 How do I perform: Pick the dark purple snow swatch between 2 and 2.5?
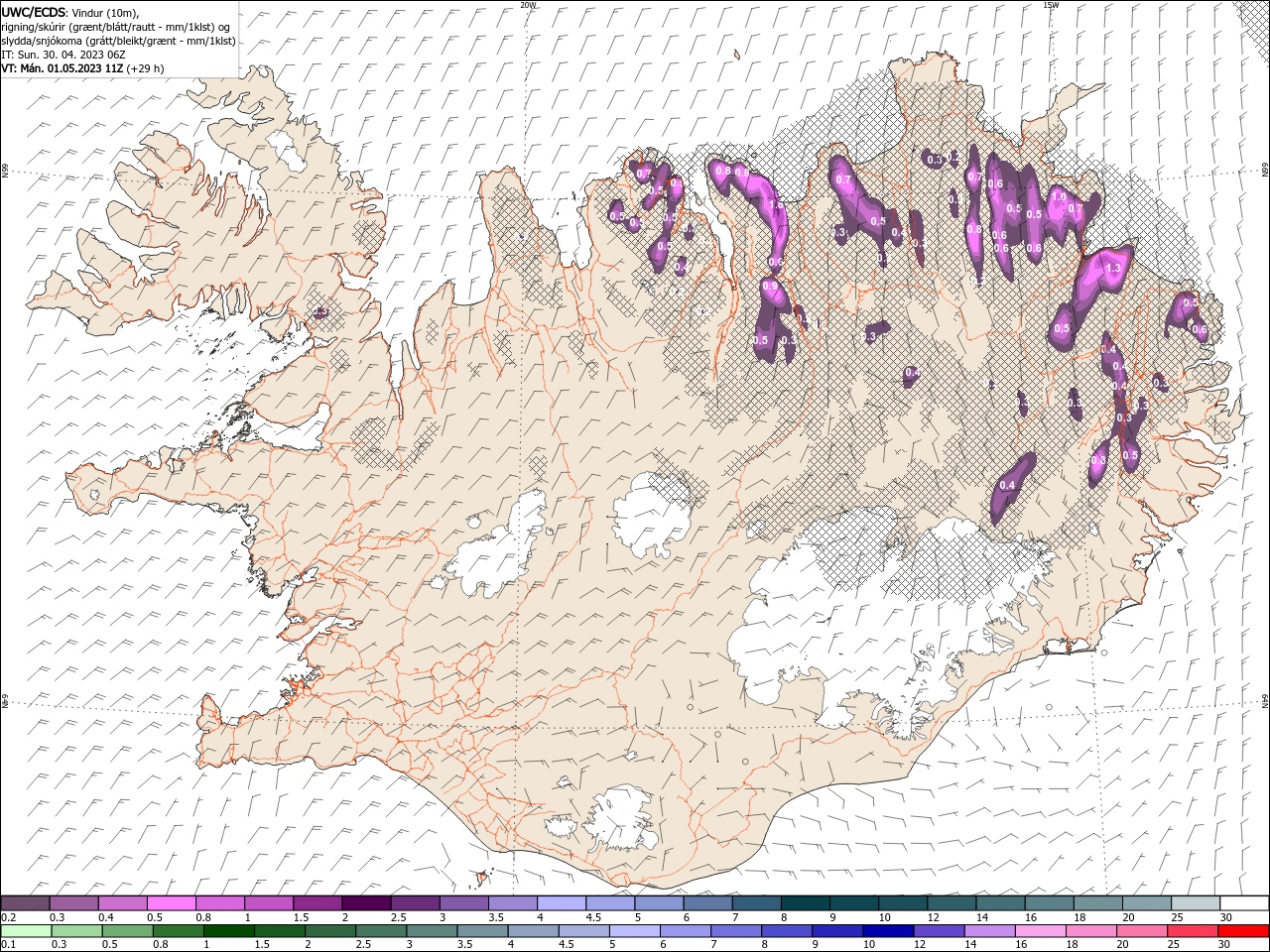coord(366,903)
